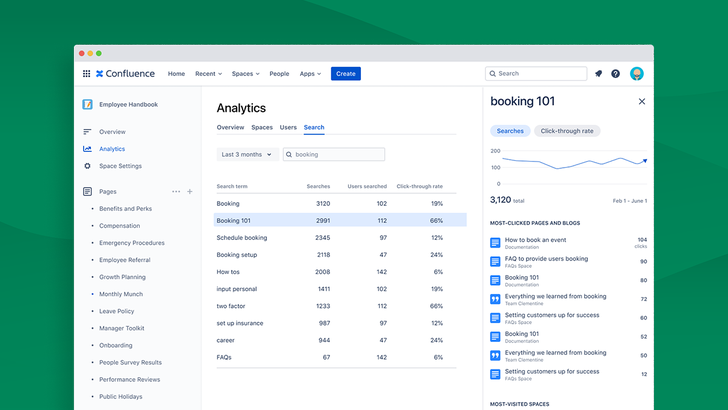728x410 pixels.
Task: Open the Public Holidays page
Action: (121, 397)
